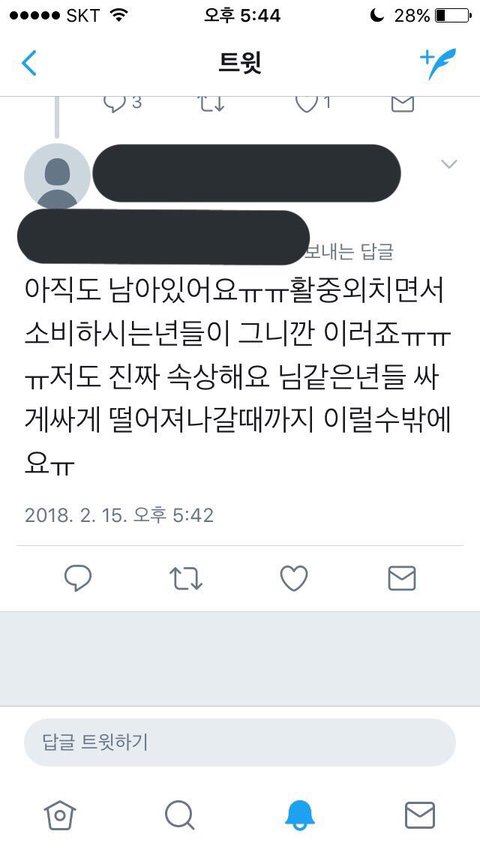
Task: Compose a new tweet with feather icon
Action: 438,64
